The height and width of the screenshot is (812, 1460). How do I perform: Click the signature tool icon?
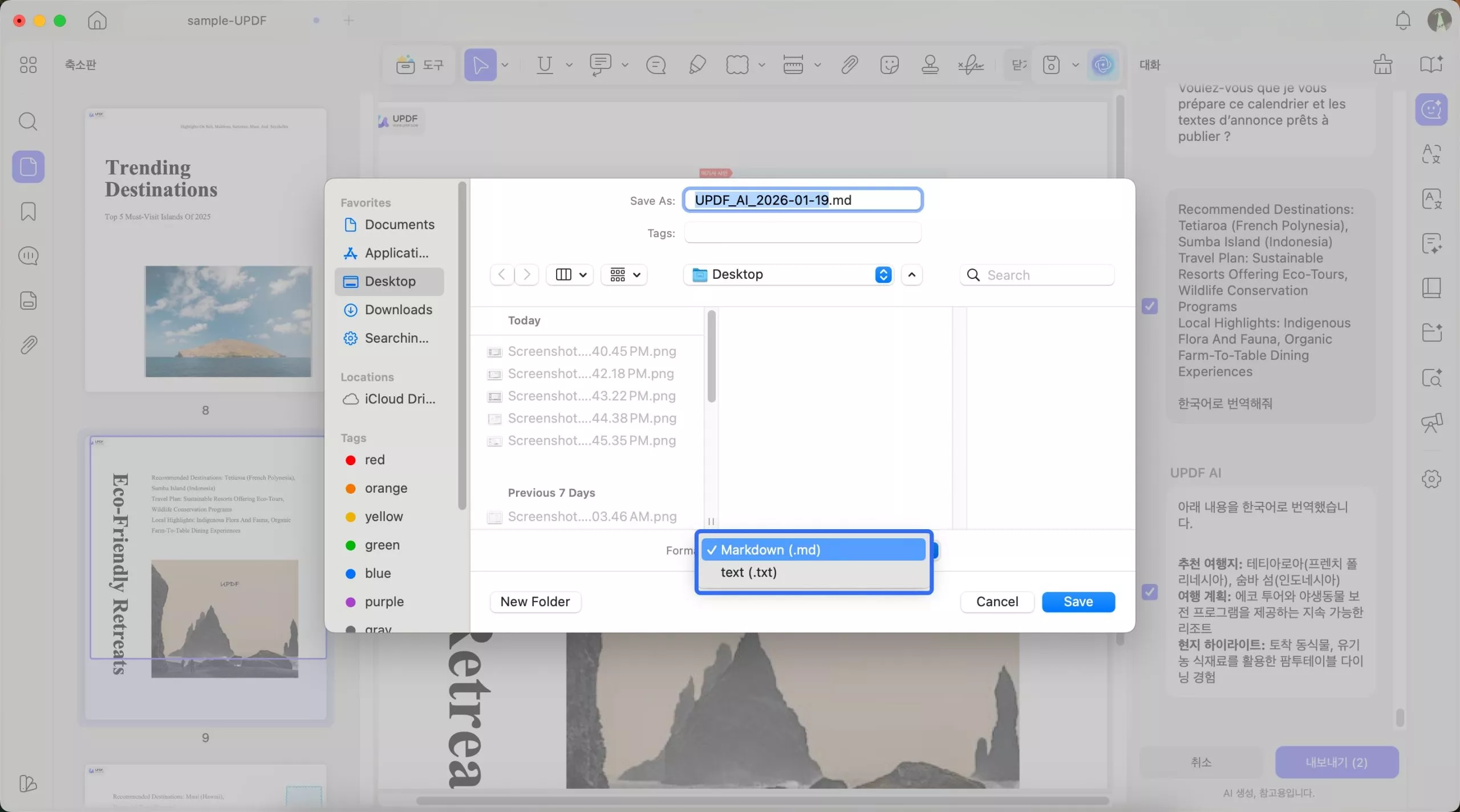coord(971,65)
